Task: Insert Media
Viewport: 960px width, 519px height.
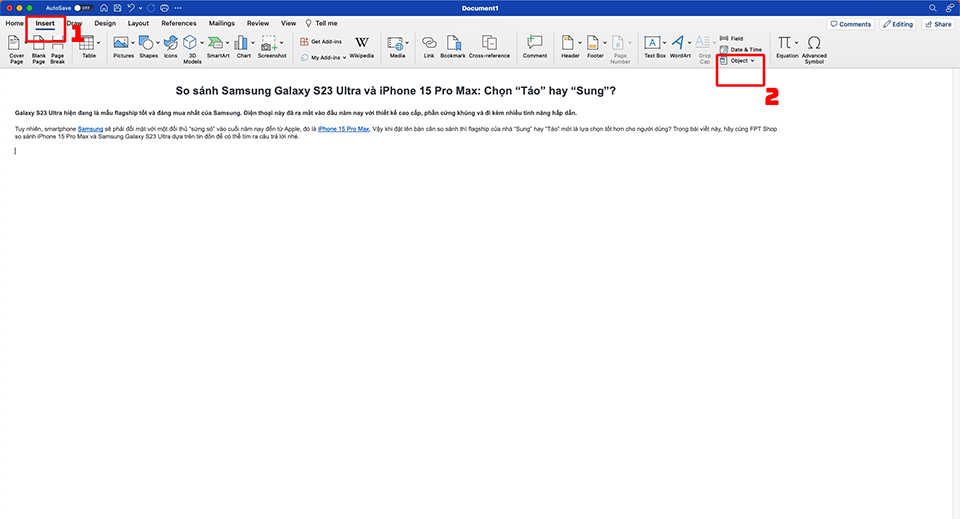Action: (396, 47)
